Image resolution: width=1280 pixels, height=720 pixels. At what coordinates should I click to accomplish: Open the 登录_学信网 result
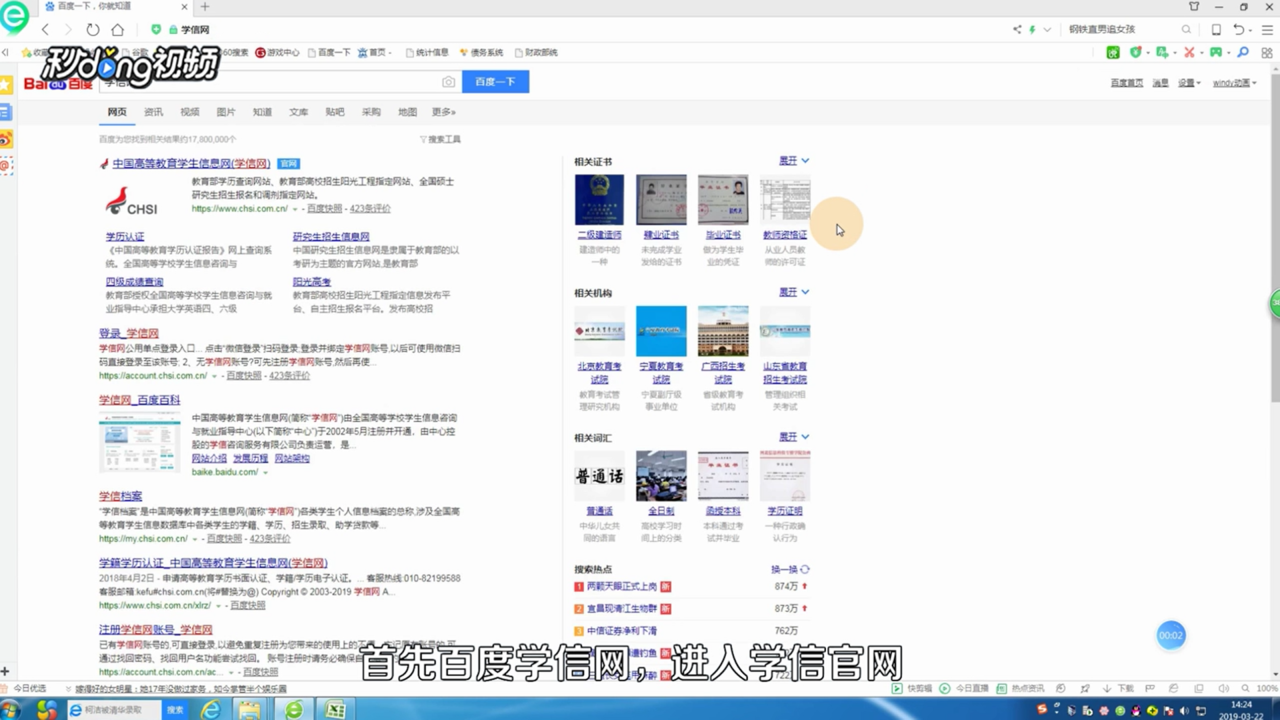tap(129, 333)
